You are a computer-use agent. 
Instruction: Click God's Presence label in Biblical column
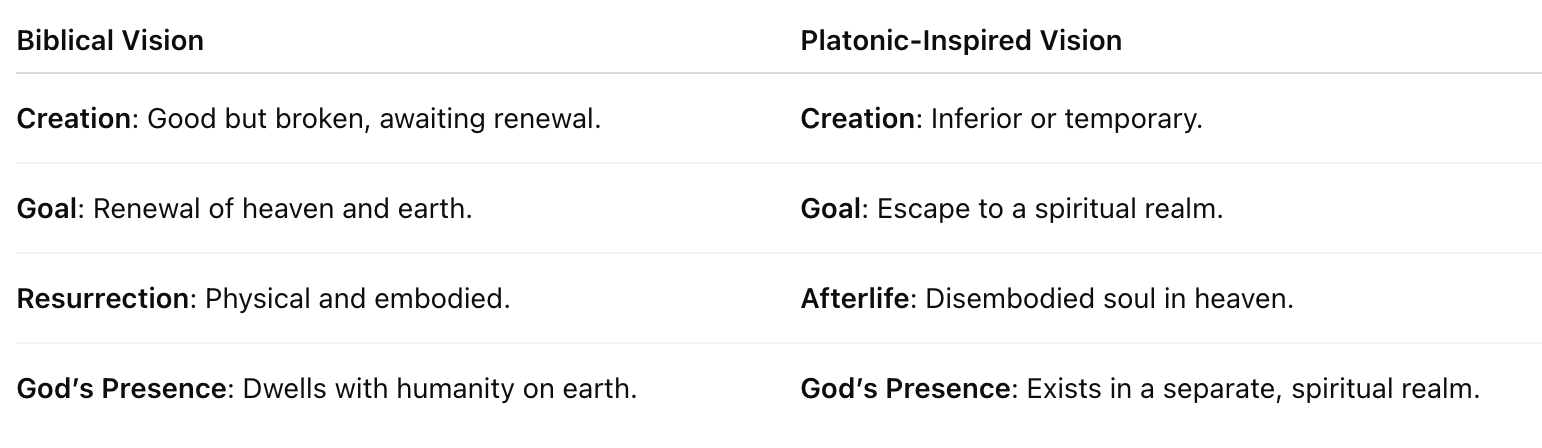tap(121, 389)
